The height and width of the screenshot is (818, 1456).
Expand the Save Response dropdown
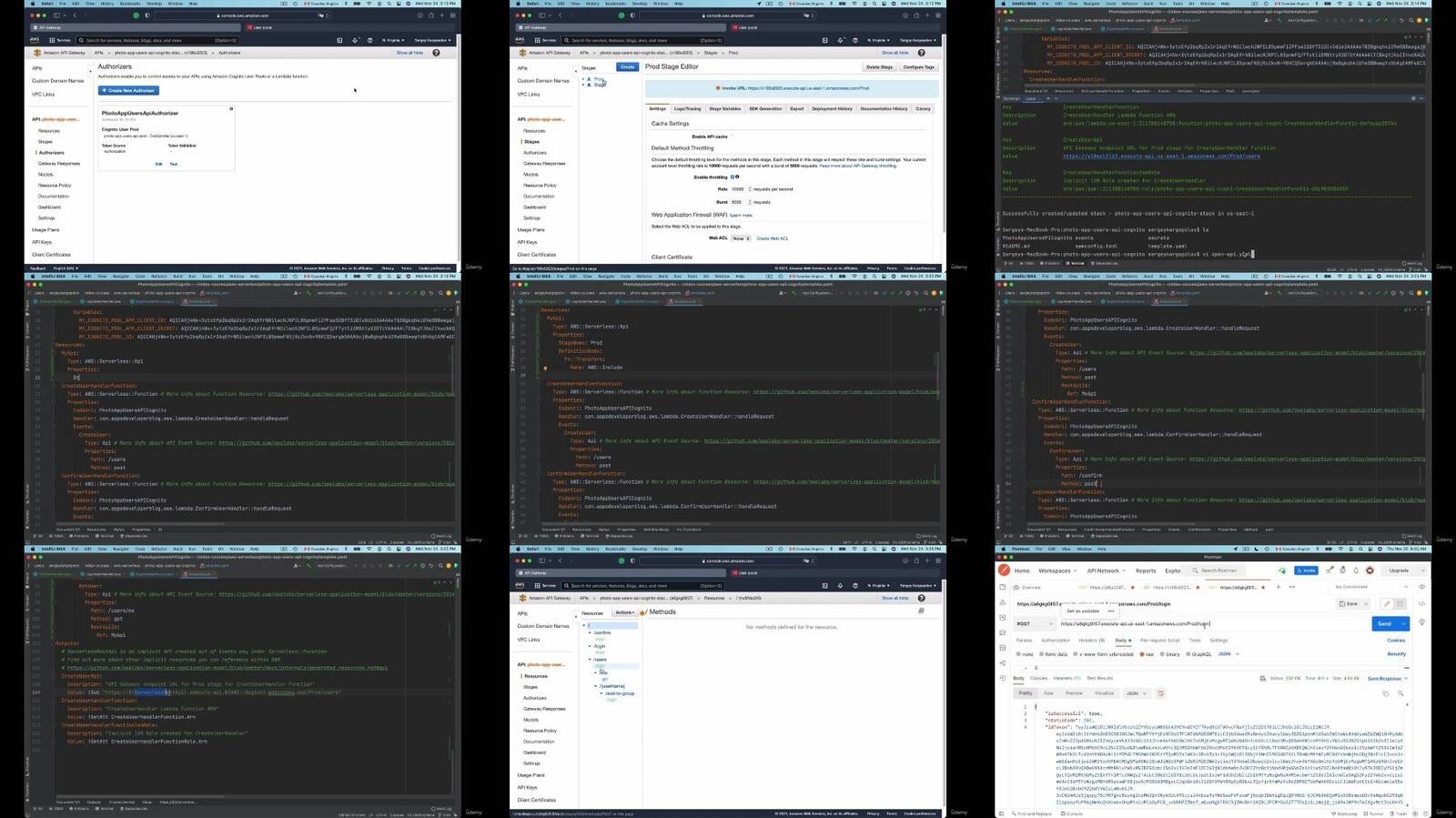pyautogui.click(x=1387, y=679)
